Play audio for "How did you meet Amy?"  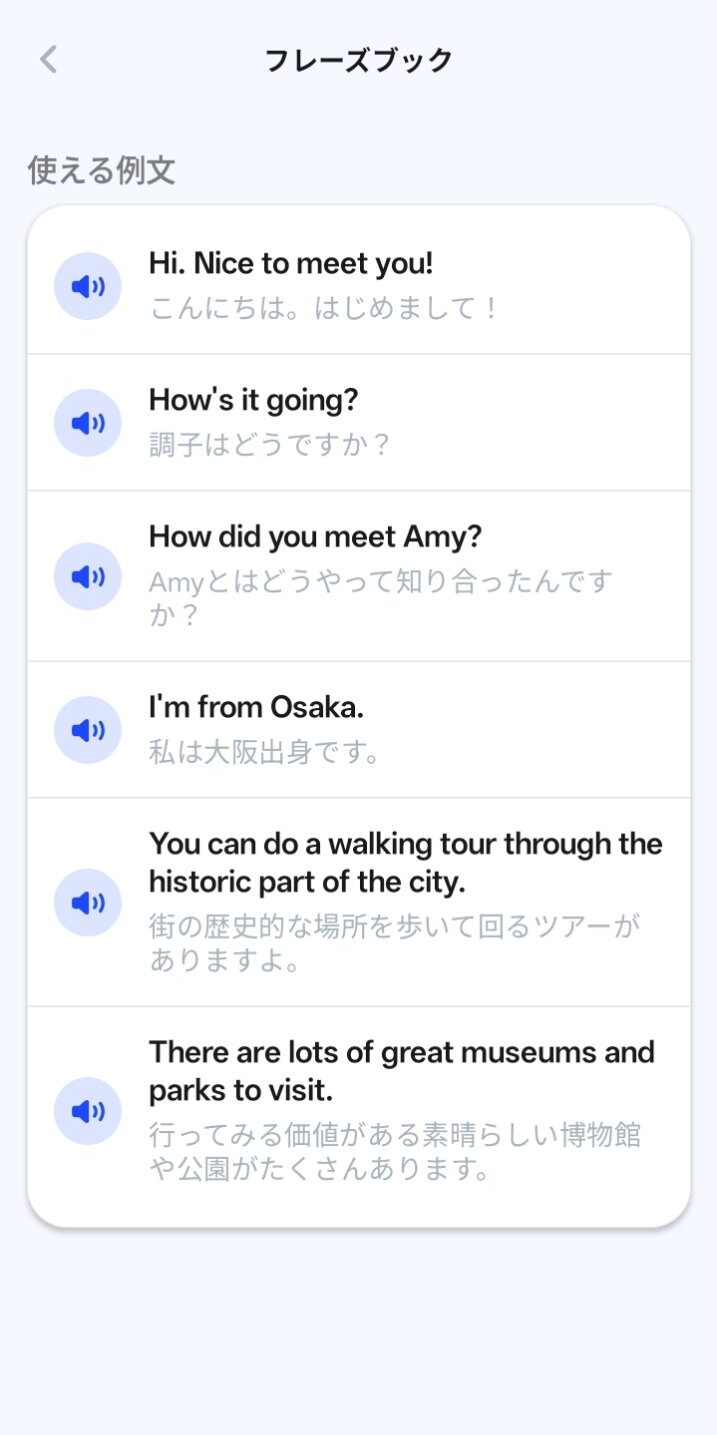(88, 576)
